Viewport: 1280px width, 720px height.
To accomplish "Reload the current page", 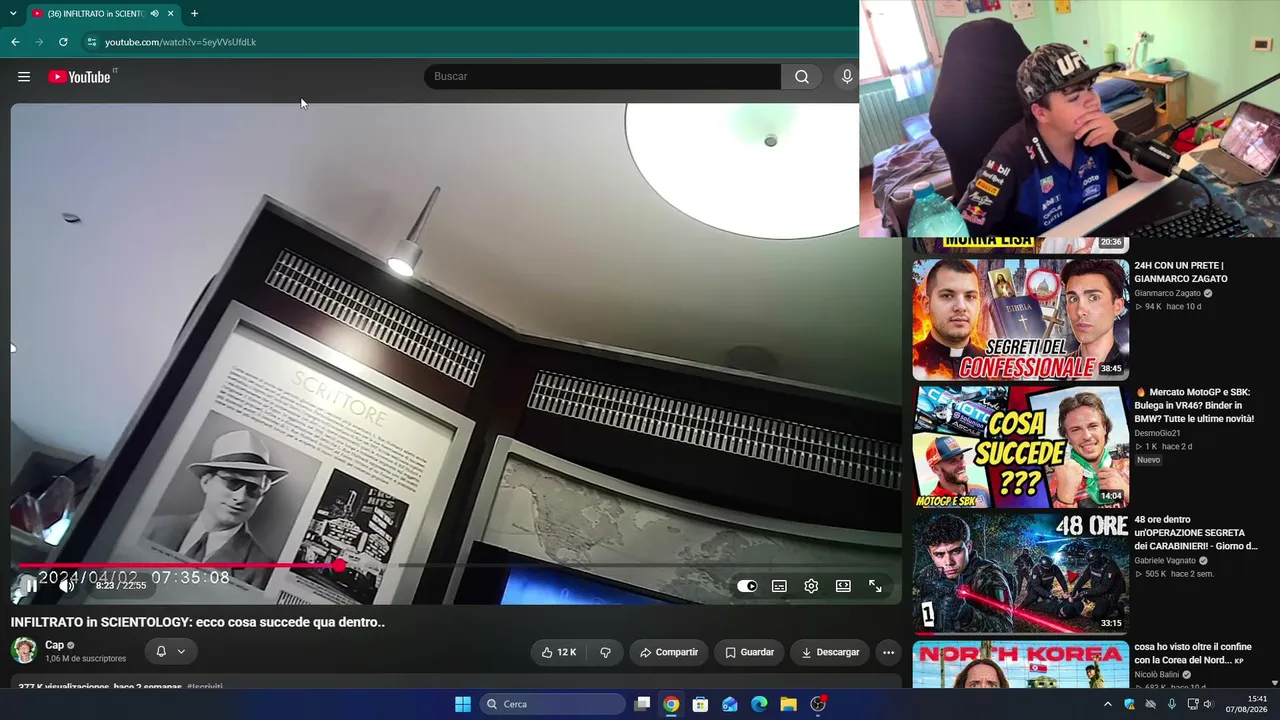I will point(63,42).
